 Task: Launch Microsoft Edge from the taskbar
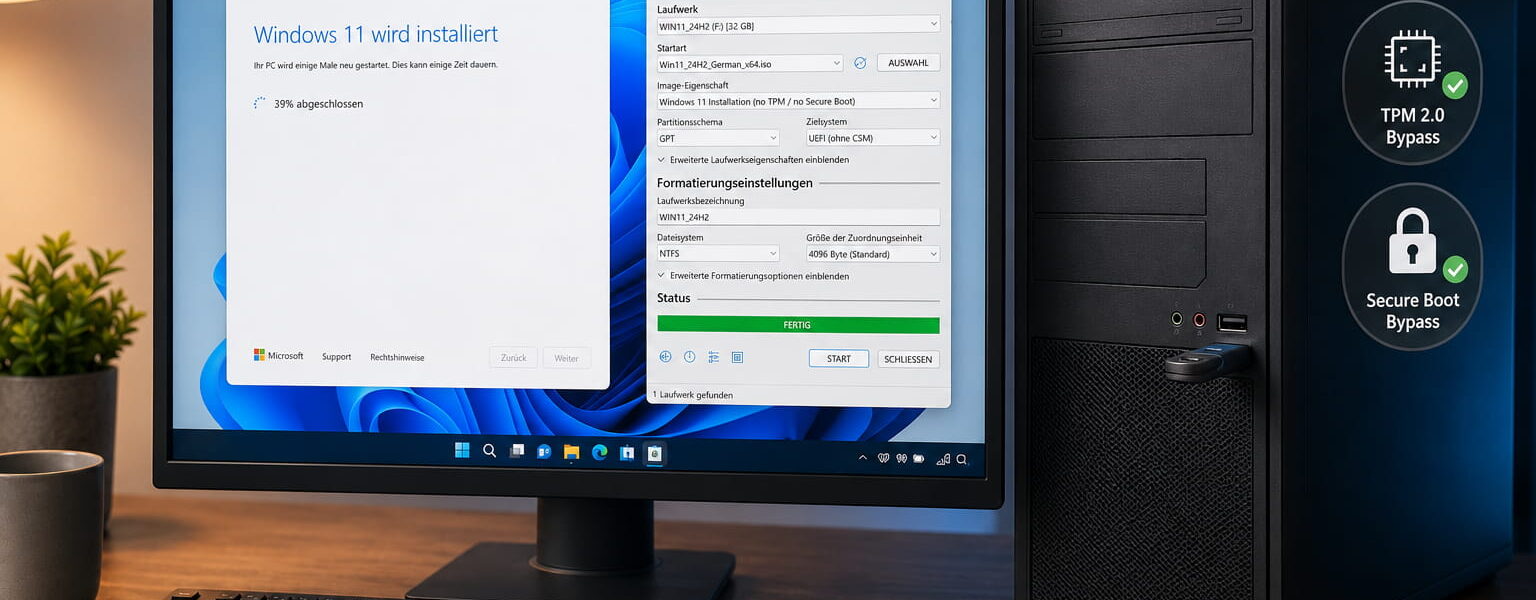(599, 452)
